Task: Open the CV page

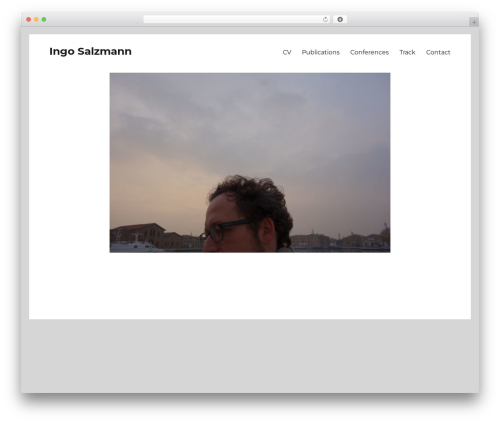Action: 287,52
